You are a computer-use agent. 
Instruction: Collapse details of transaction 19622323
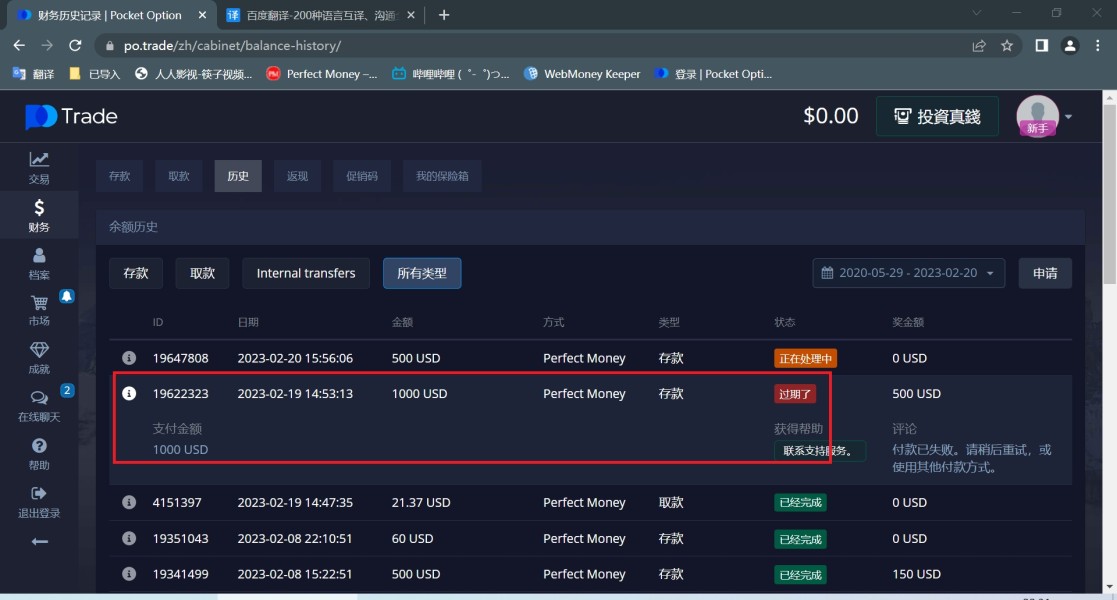click(129, 394)
